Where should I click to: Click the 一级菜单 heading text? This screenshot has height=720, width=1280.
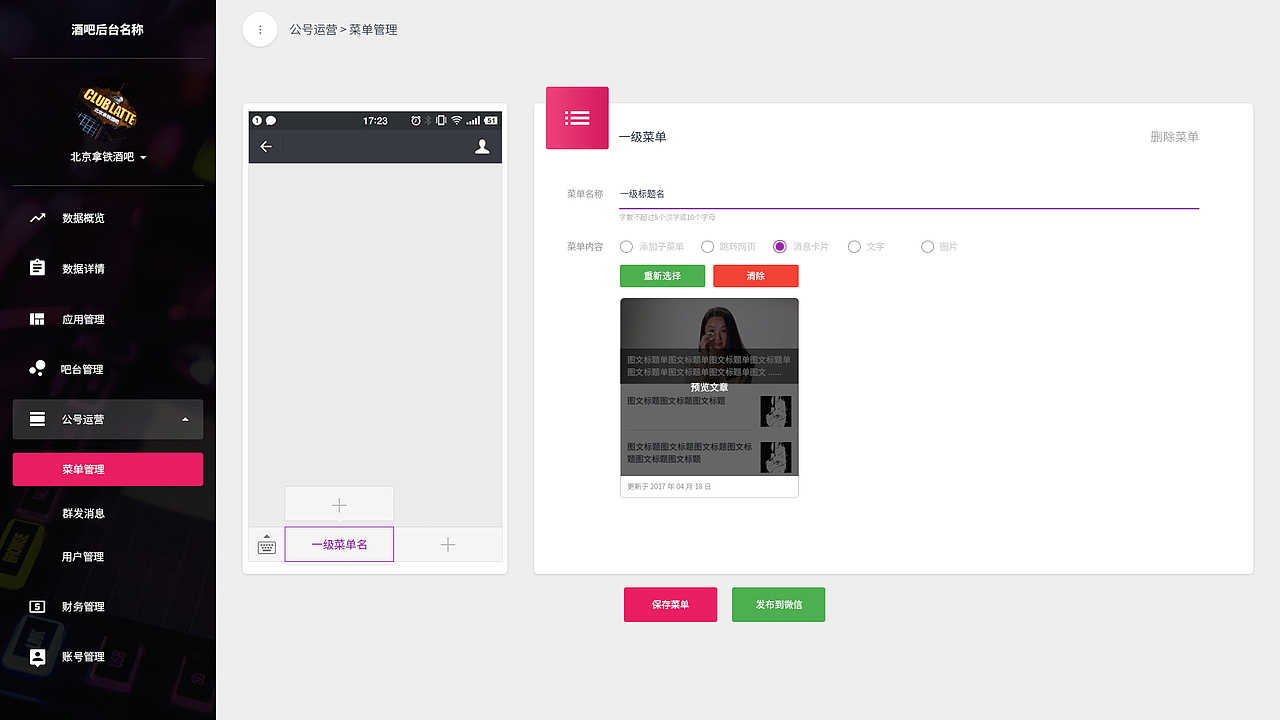(x=642, y=137)
